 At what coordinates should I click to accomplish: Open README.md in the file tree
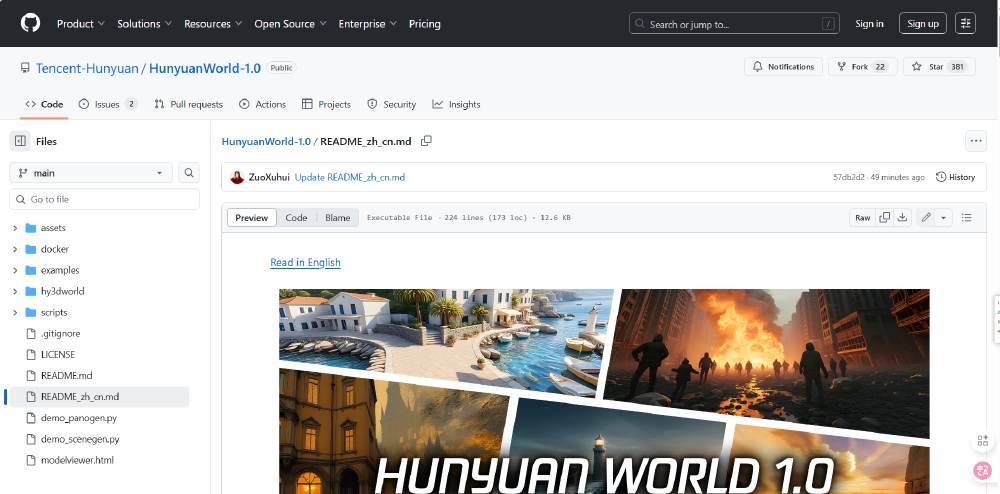(66, 375)
